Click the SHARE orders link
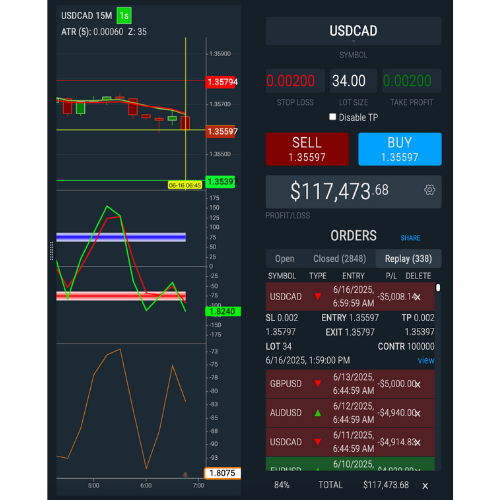500x500 pixels. click(410, 238)
